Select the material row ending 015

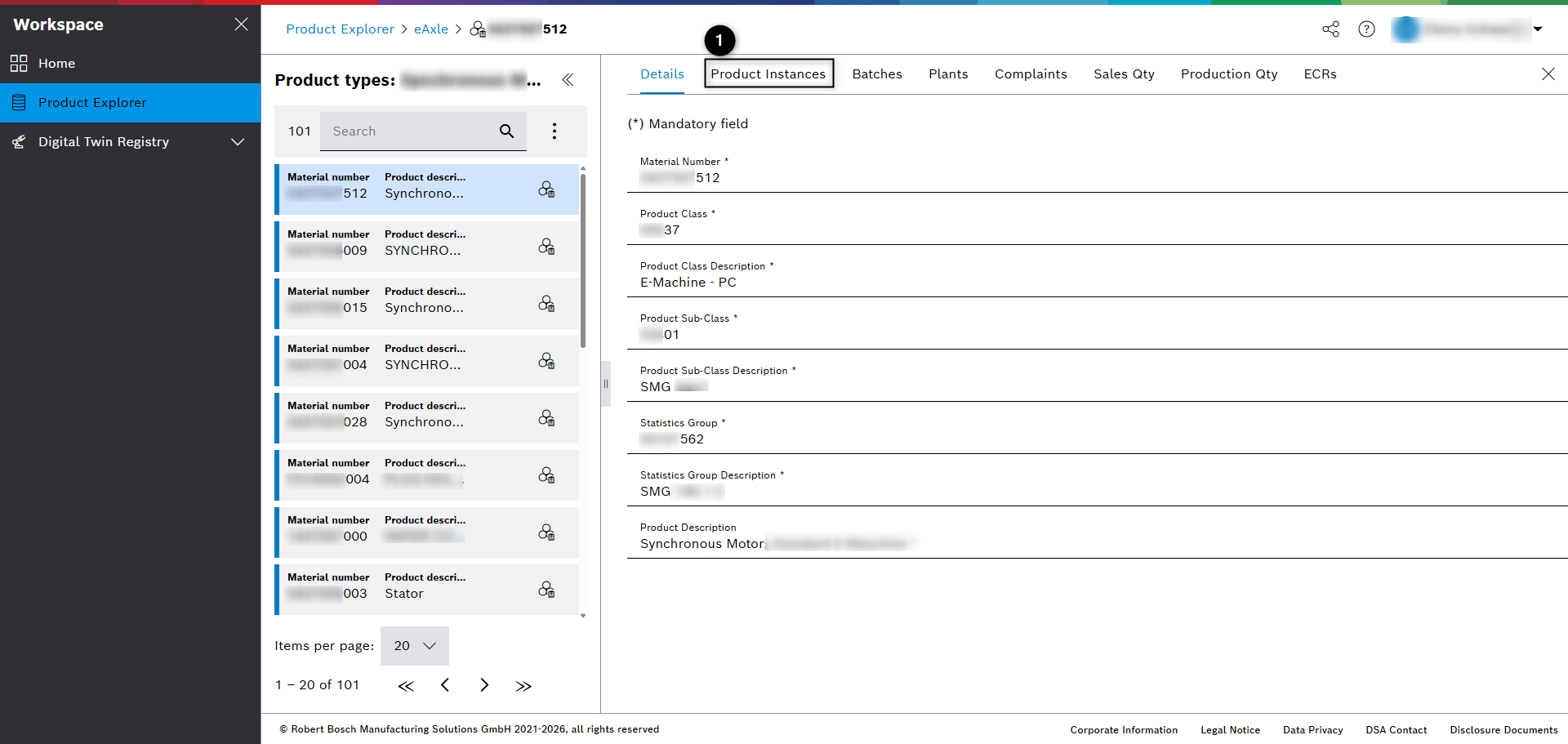click(x=426, y=304)
